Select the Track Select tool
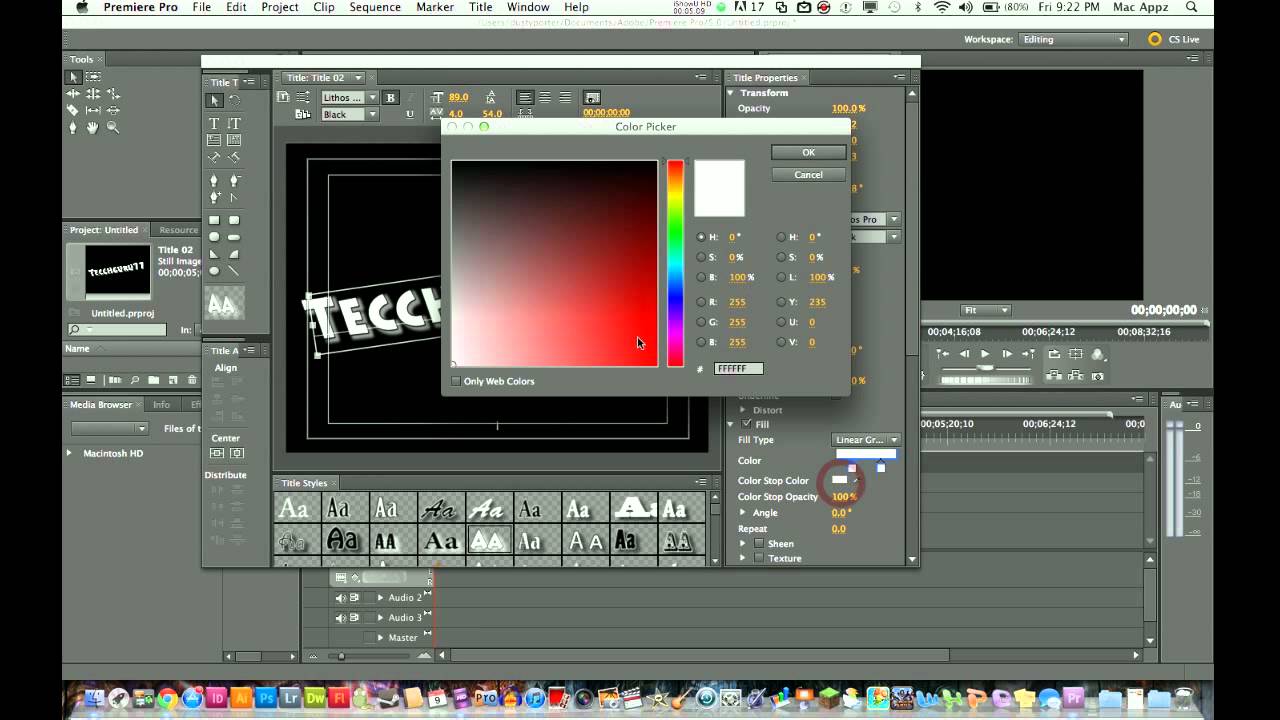The image size is (1280, 720). tap(93, 77)
